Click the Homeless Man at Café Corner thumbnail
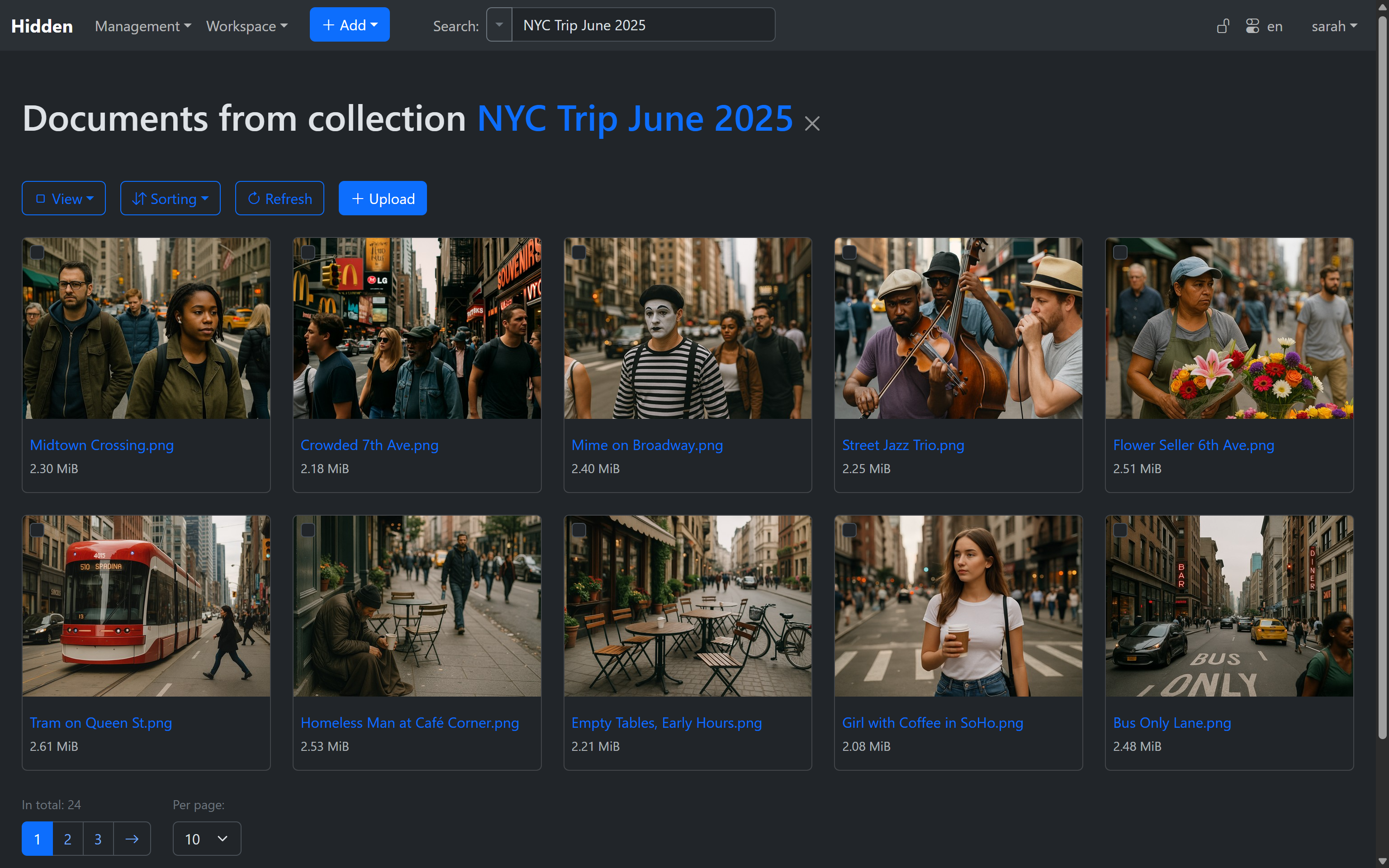 coord(417,606)
